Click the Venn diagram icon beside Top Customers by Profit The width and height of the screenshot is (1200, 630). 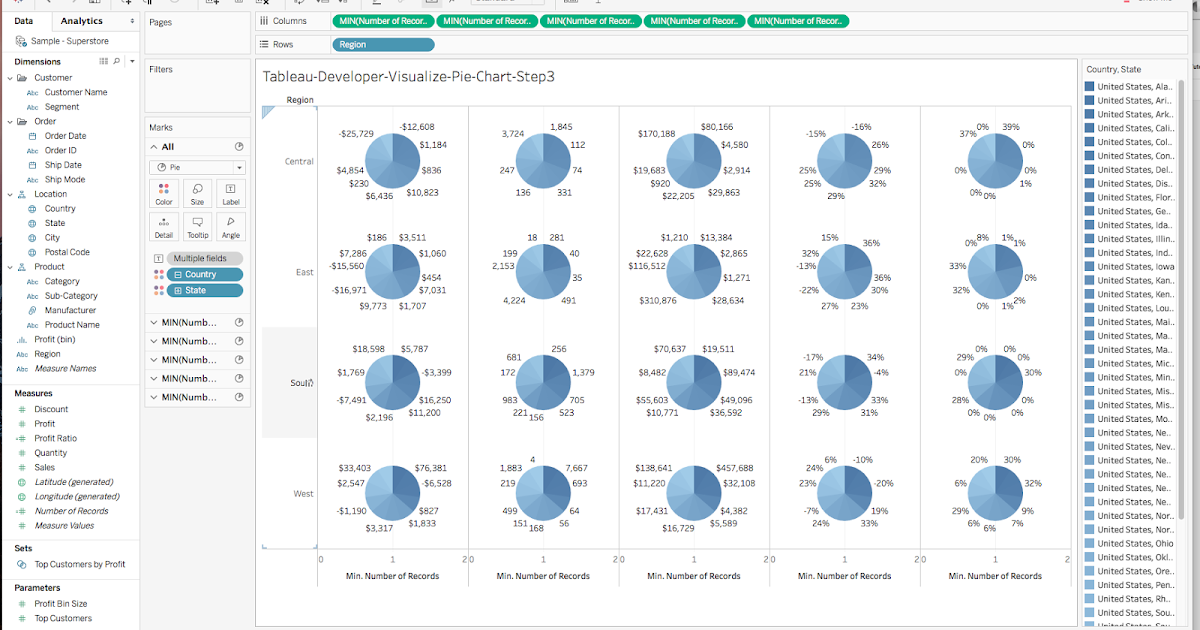(x=20, y=563)
